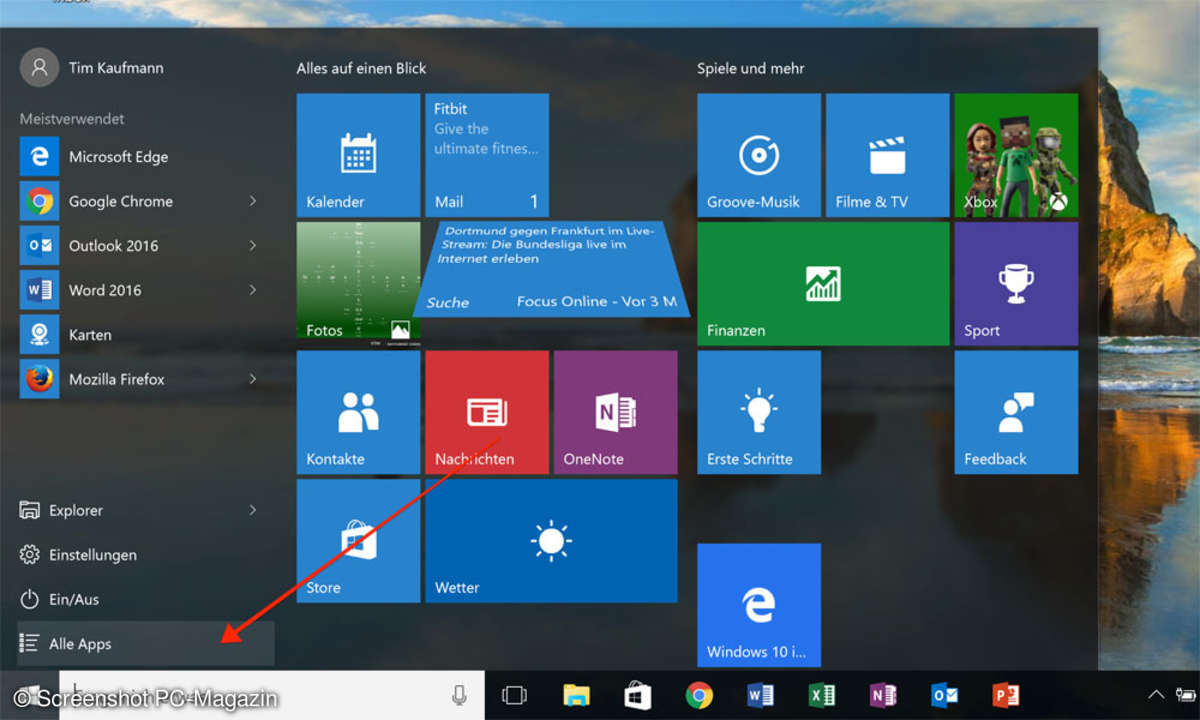Viewport: 1200px width, 720px height.
Task: Open the Kontakte tile
Action: pos(358,412)
